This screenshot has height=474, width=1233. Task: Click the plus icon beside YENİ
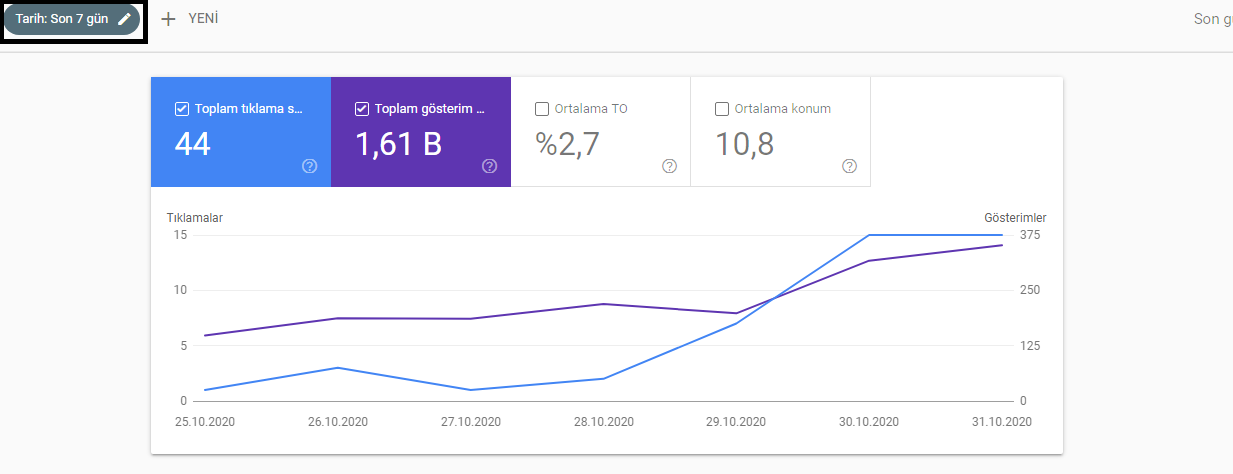[168, 19]
